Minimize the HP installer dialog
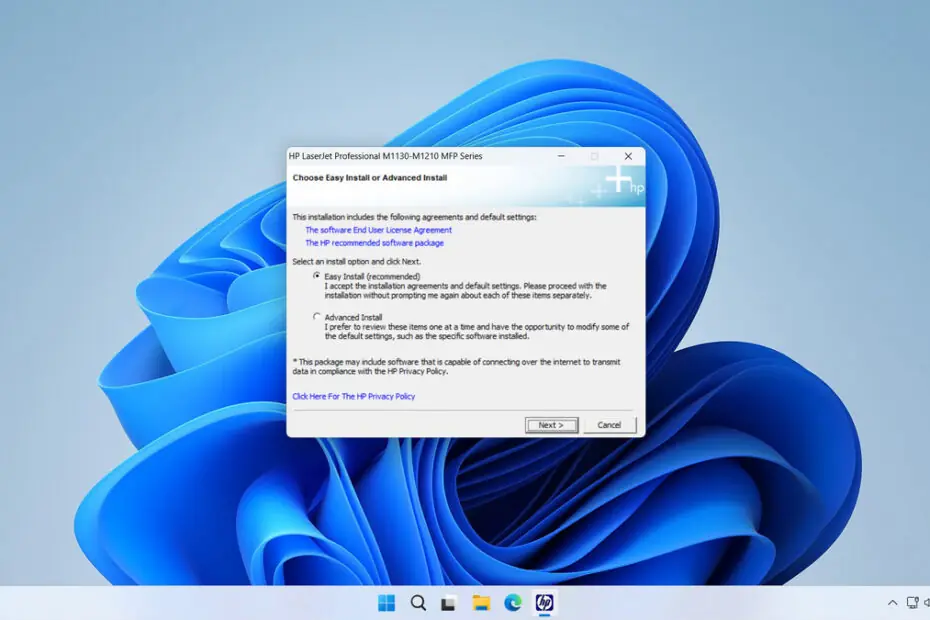Viewport: 930px width, 620px height. click(x=560, y=156)
